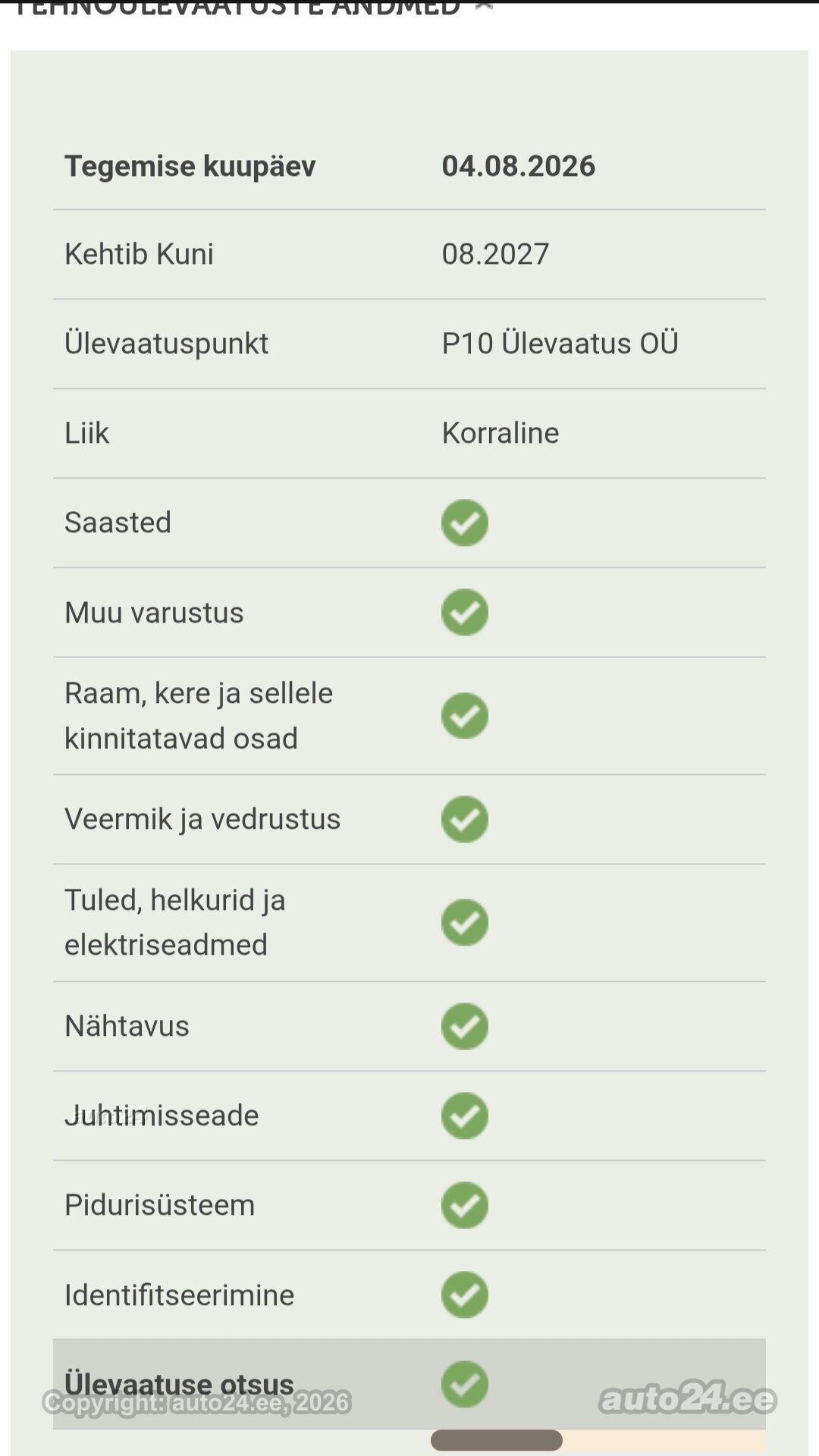Click checkmark beside Tuled, helkurid ja elektriseadmed

click(464, 922)
